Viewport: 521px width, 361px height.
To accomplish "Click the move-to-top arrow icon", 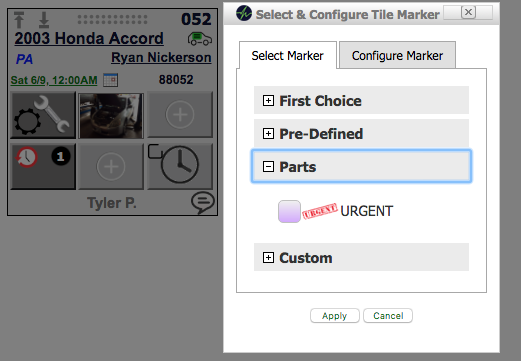I will tap(19, 20).
